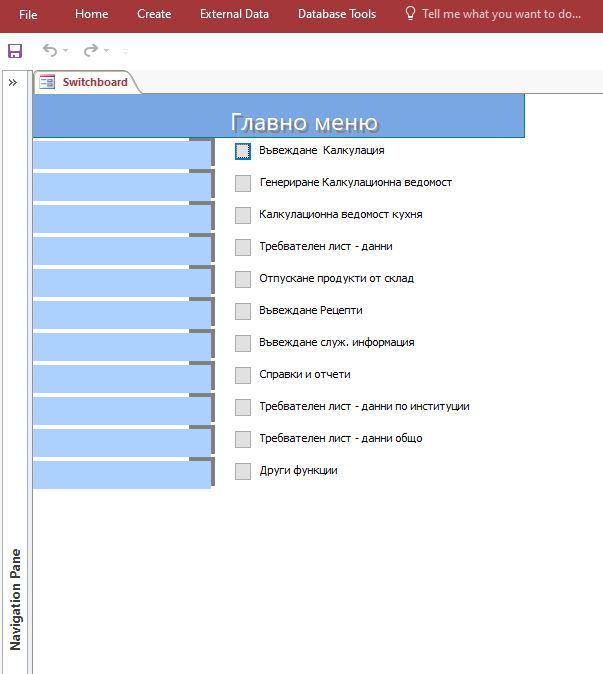
Task: Open the Undo history dropdown arrow
Action: tap(66, 50)
